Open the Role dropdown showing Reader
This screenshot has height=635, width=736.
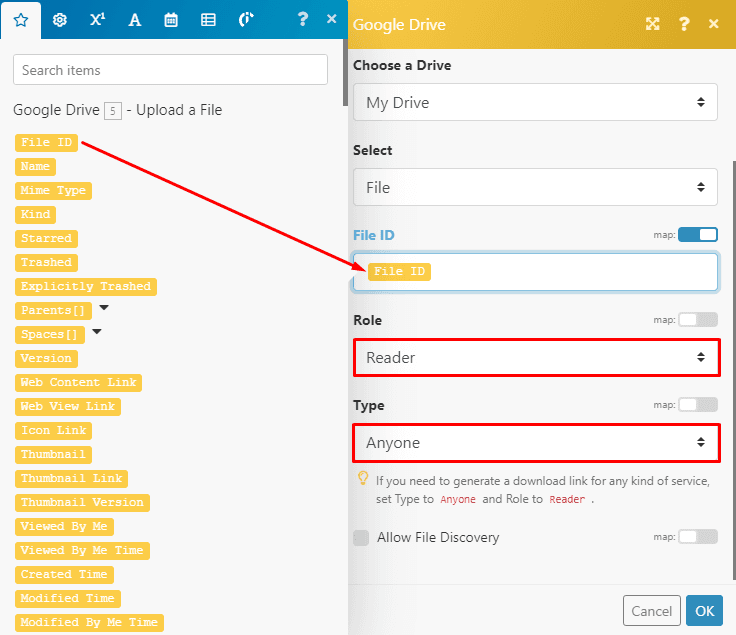click(535, 358)
